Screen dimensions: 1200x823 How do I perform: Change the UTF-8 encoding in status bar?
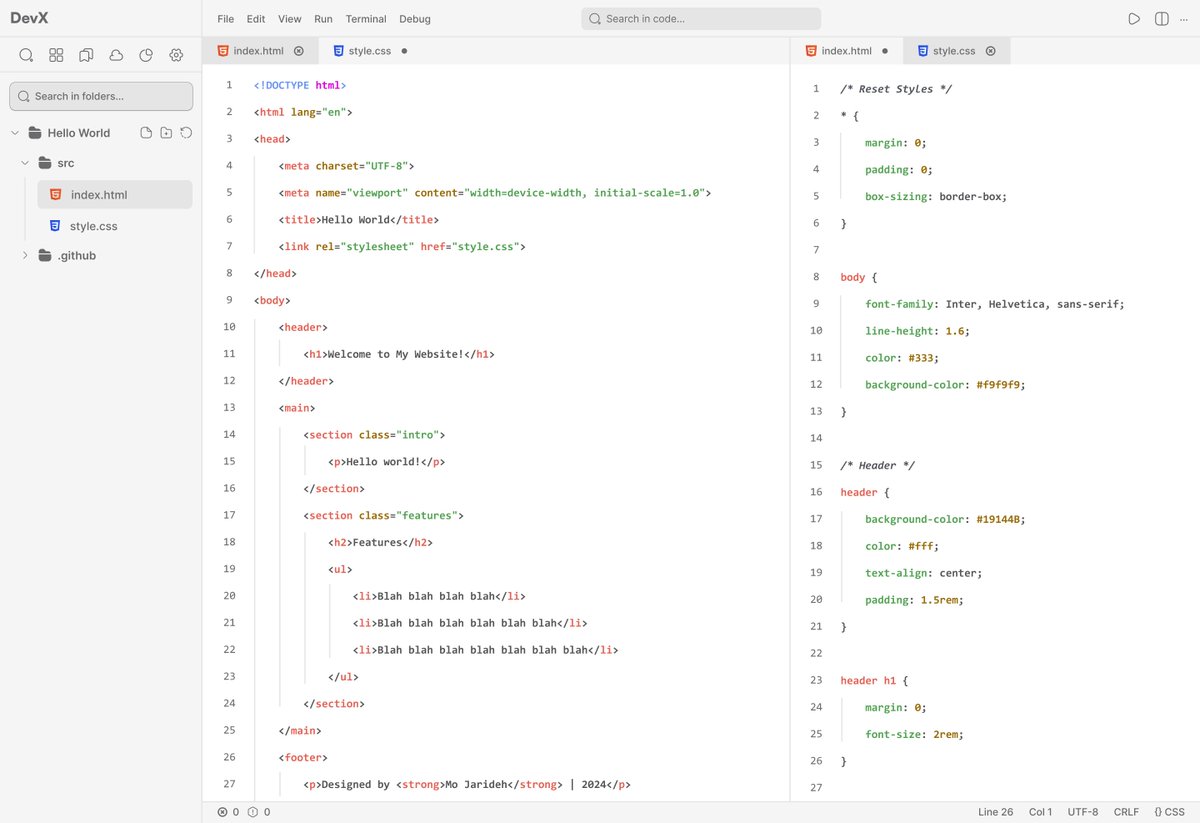pyautogui.click(x=1083, y=812)
